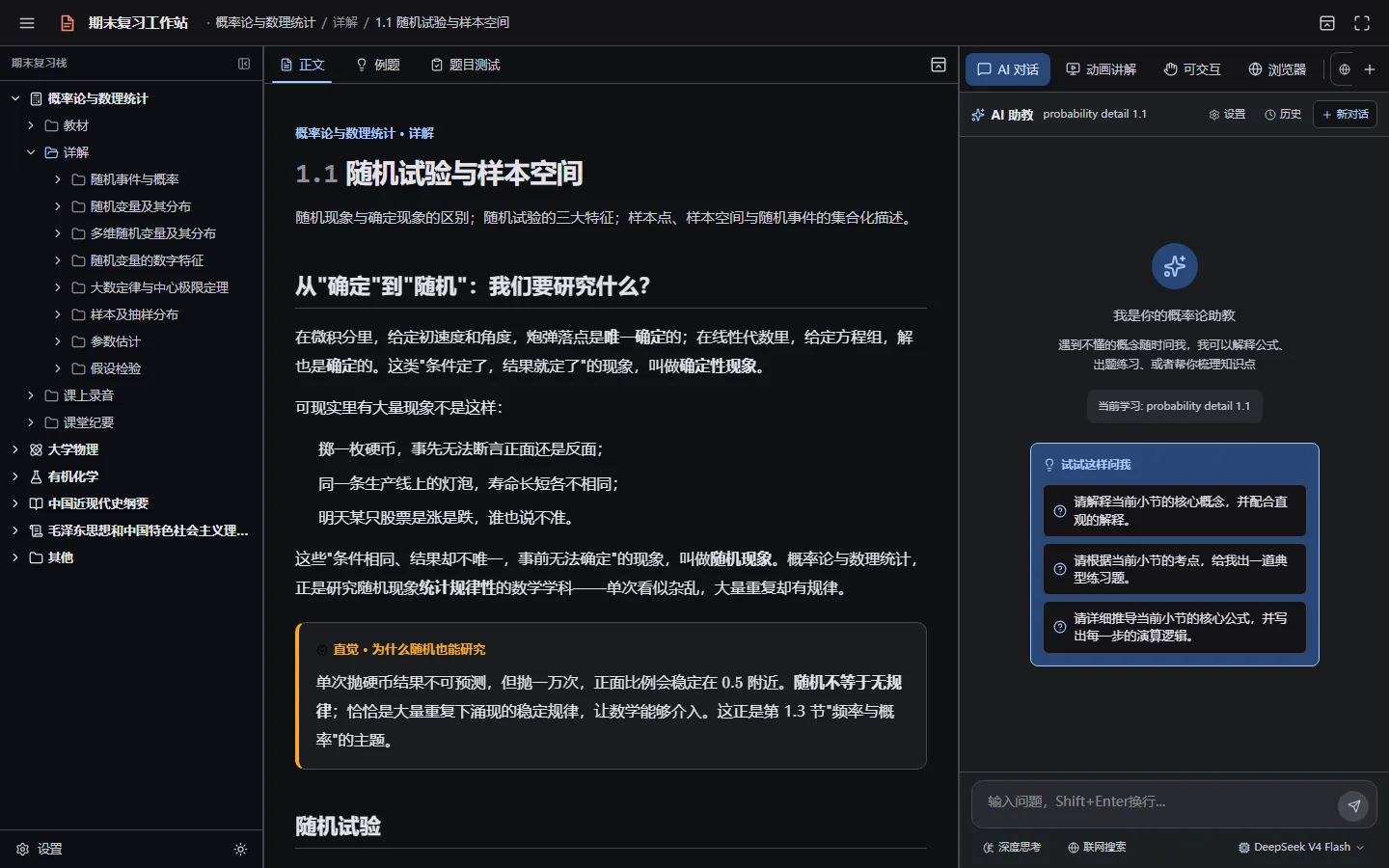Expand 随机变量及其分布 chevron
Screen dimensions: 1389x868
click(x=58, y=206)
